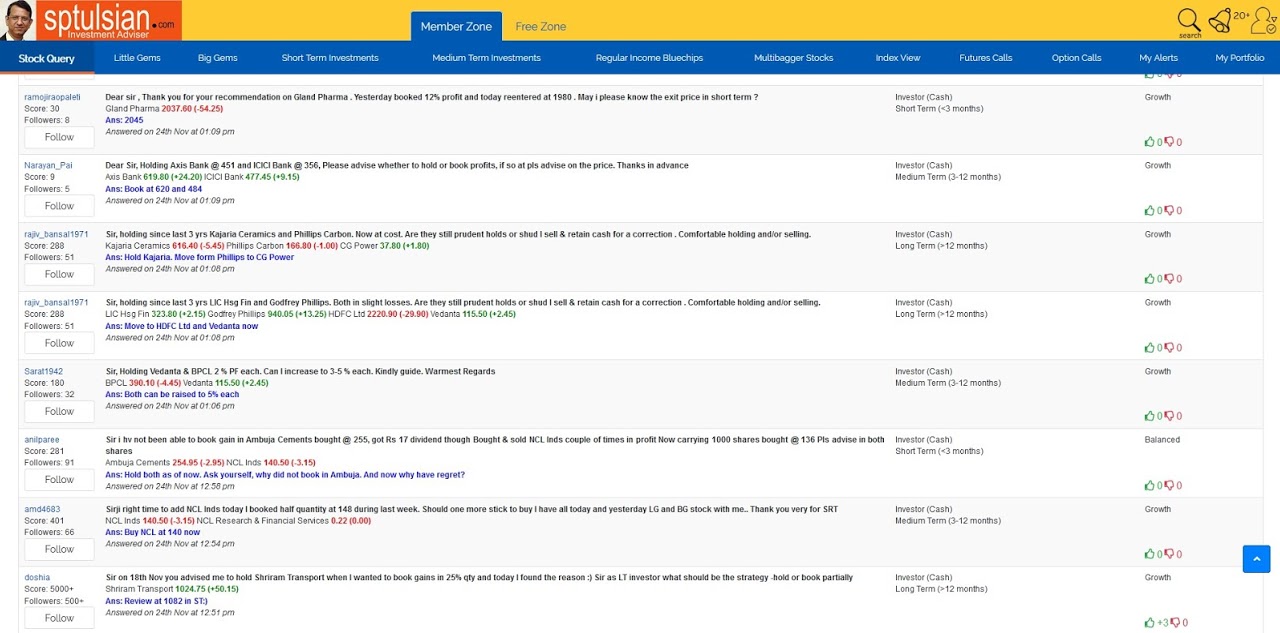The width and height of the screenshot is (1280, 633).
Task: Open Narayan_Pai user profile link
Action: click(x=48, y=166)
